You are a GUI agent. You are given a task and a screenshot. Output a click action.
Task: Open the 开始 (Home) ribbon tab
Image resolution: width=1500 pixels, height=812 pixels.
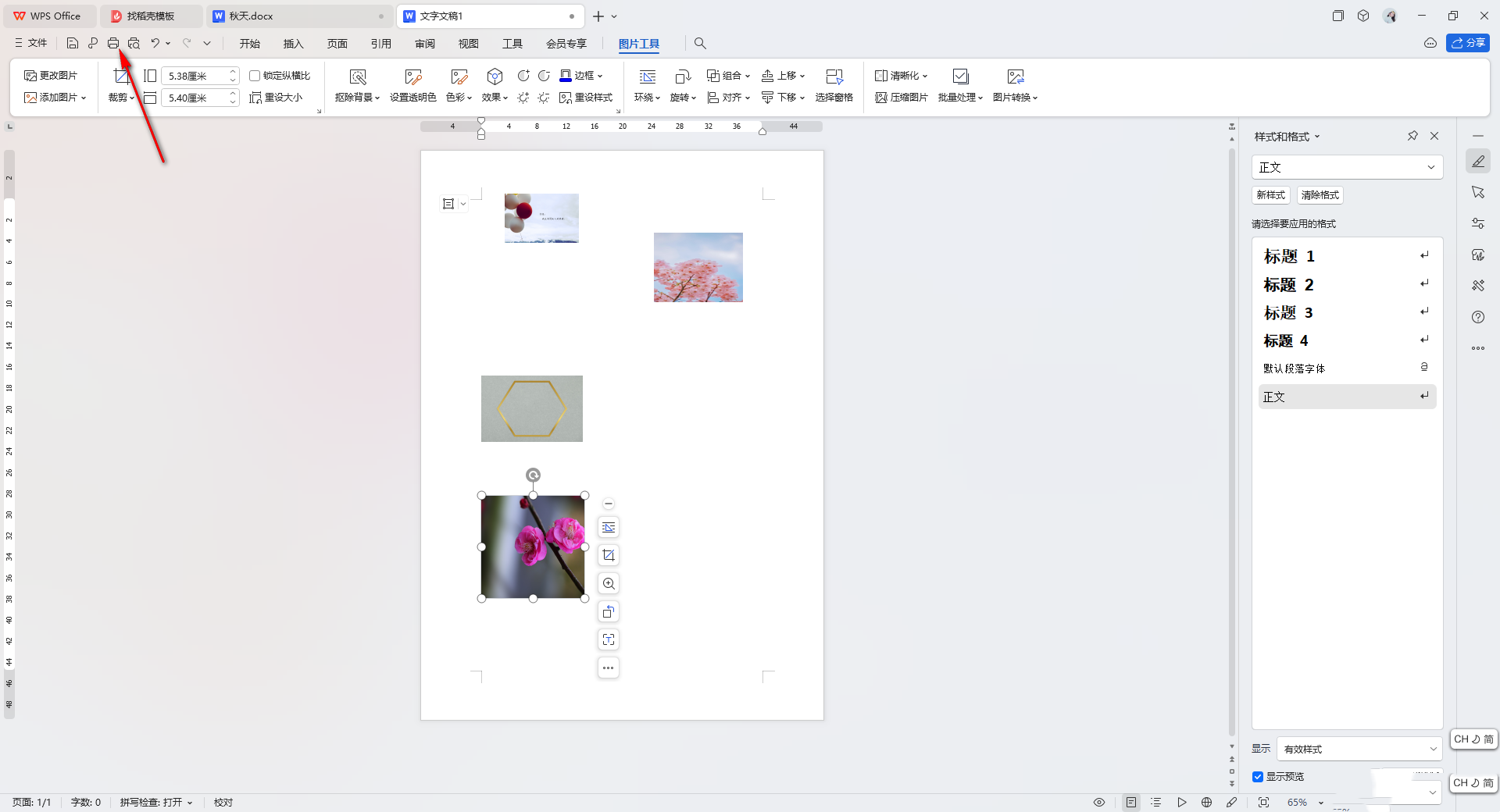pyautogui.click(x=250, y=44)
